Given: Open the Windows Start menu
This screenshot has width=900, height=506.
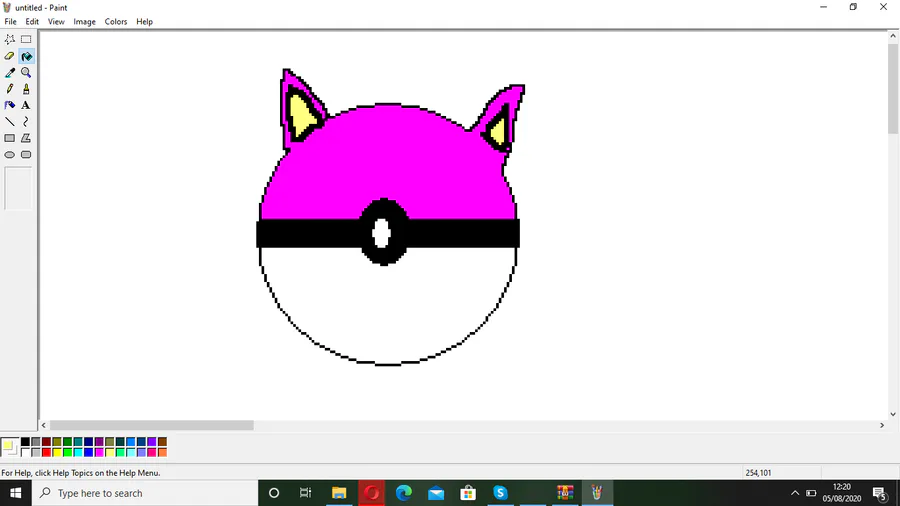Looking at the screenshot, I should click(x=15, y=493).
